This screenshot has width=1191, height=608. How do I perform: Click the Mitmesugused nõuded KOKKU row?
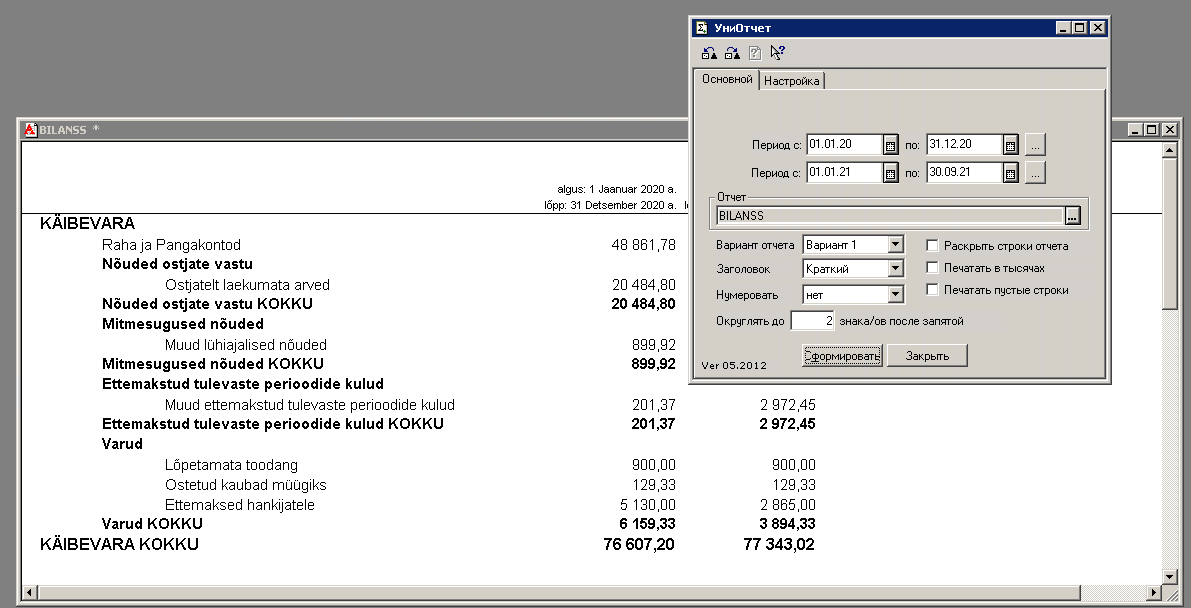[213, 364]
